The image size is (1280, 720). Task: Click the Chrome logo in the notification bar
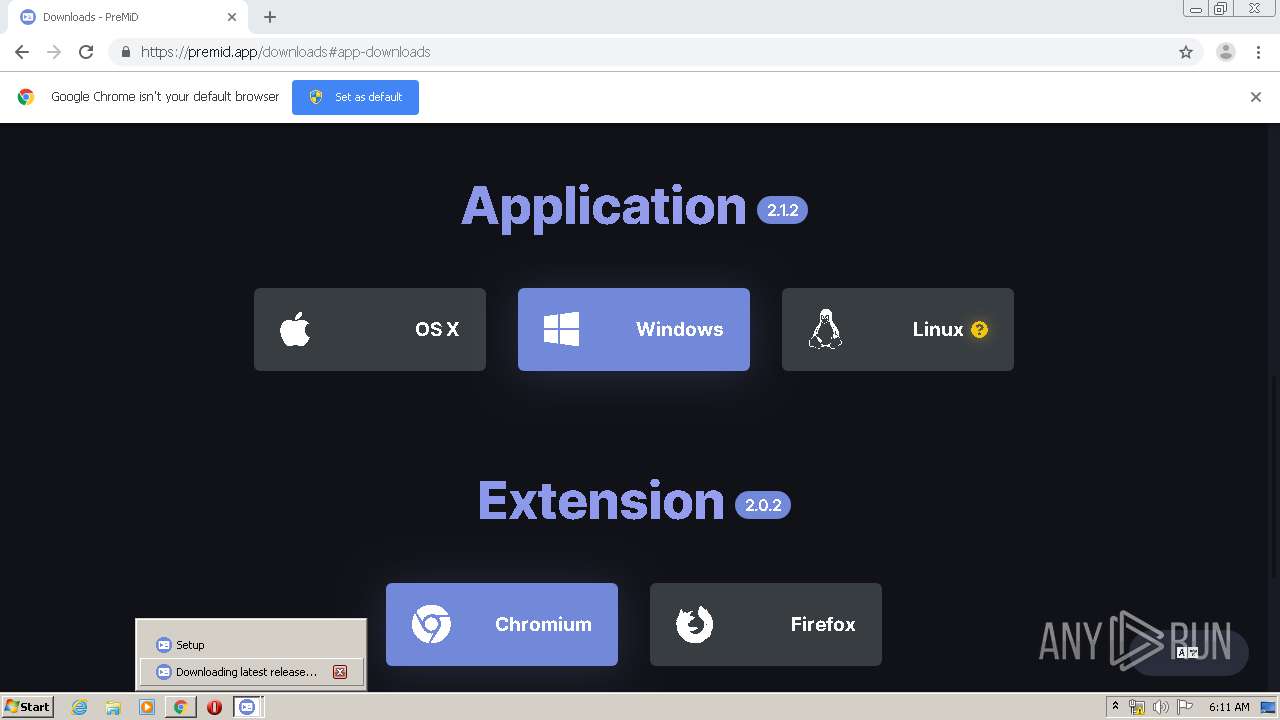(x=26, y=97)
